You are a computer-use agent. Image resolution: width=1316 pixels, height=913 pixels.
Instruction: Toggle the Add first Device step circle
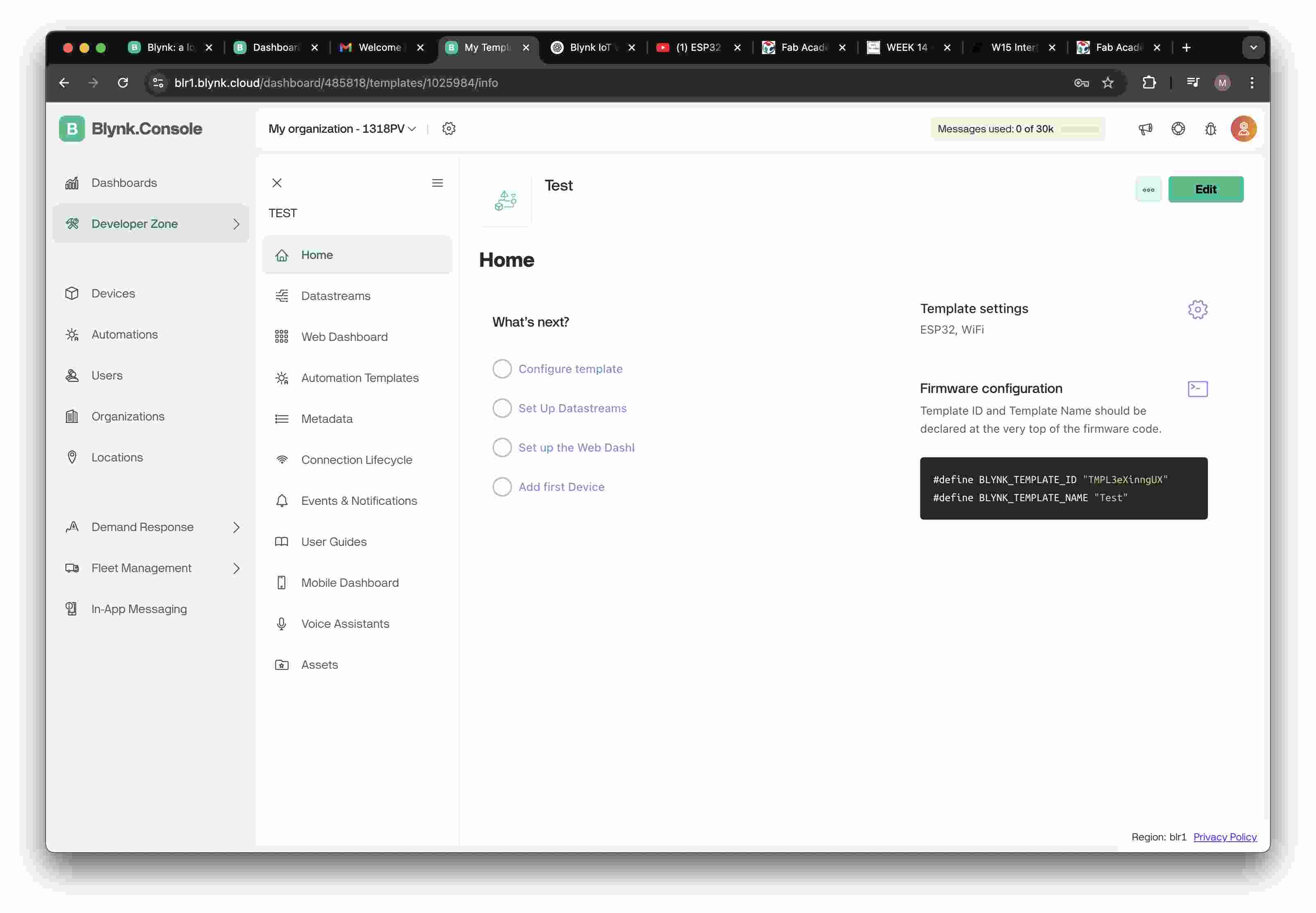[x=502, y=487]
